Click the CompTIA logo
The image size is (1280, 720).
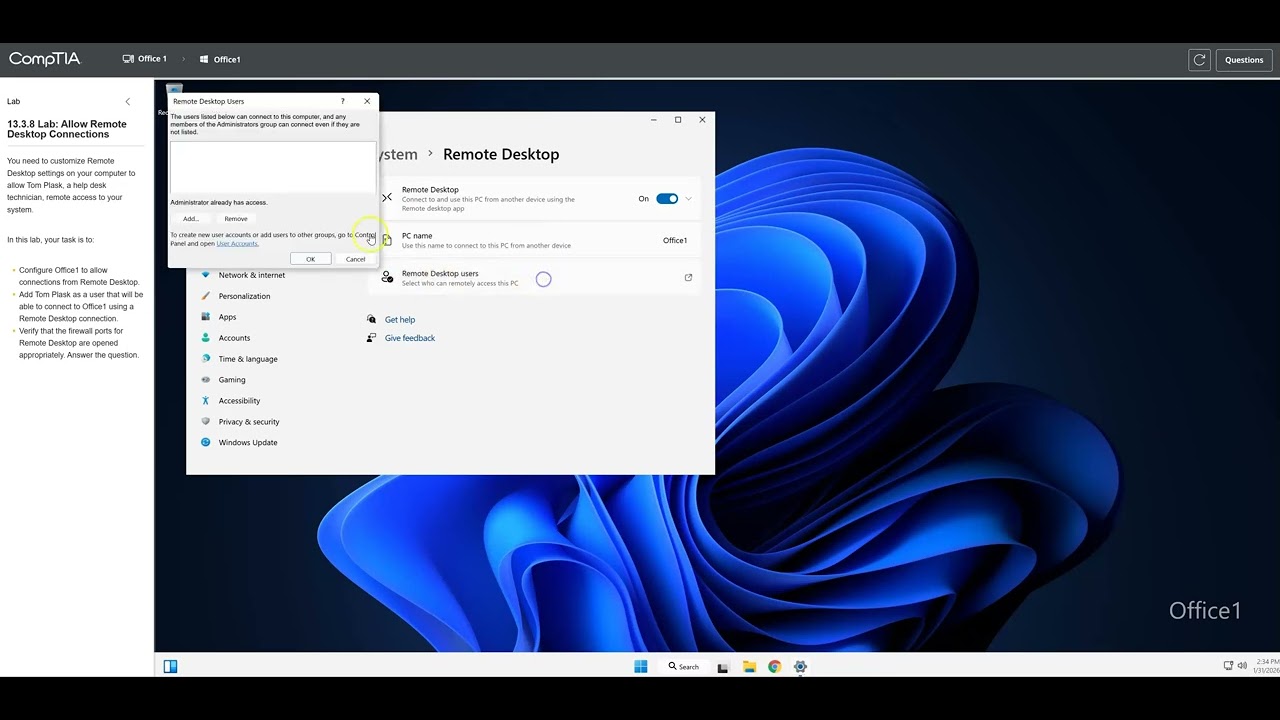click(44, 59)
